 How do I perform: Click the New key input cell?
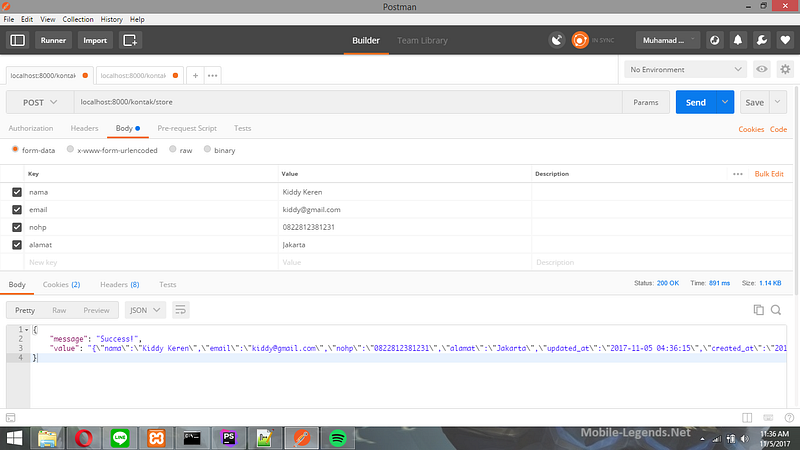151,262
